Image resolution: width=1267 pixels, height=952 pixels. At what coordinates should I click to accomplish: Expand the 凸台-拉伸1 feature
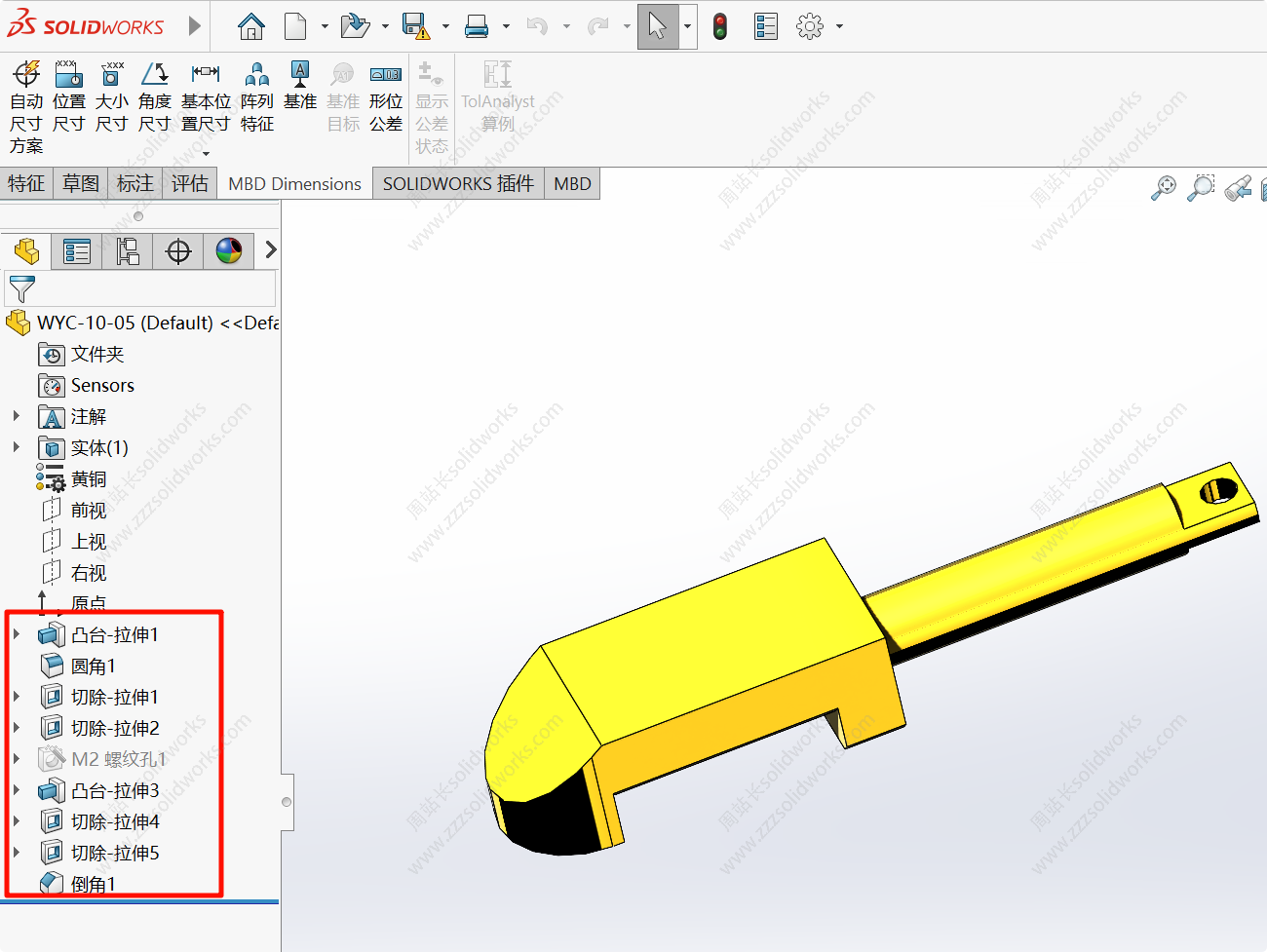click(x=17, y=634)
